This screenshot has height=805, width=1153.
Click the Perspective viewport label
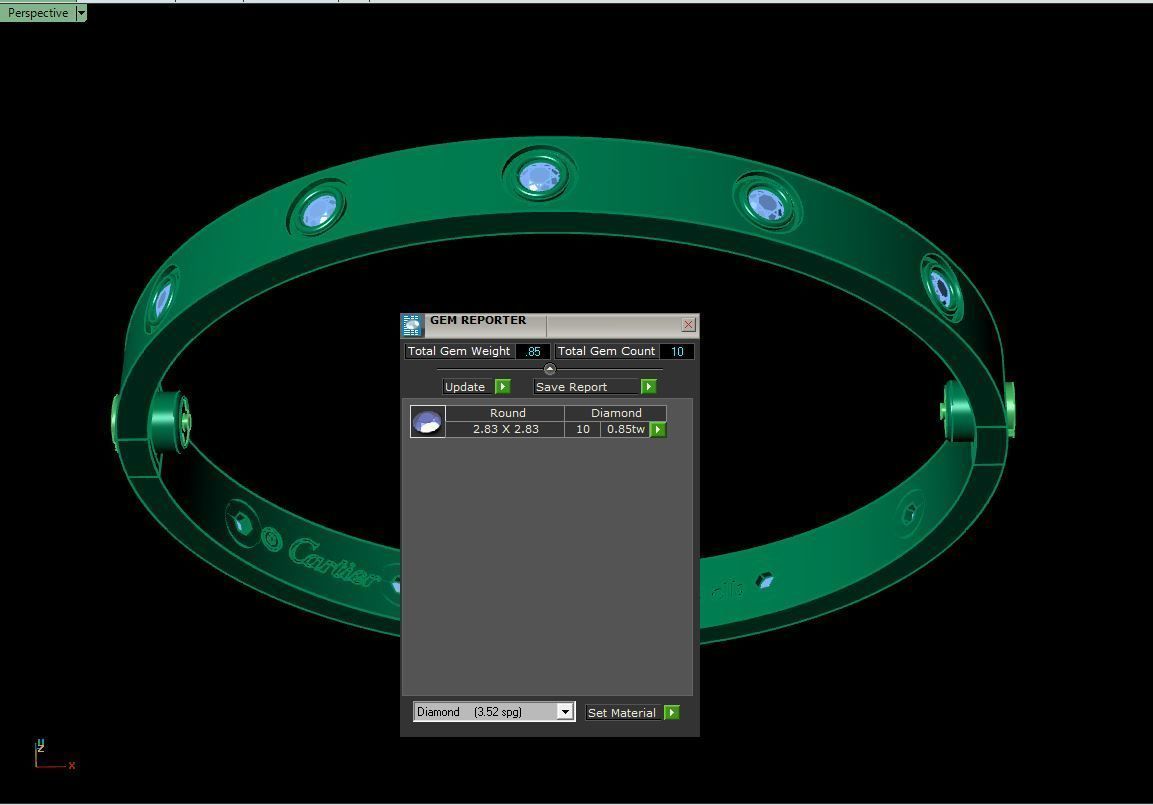tap(38, 12)
